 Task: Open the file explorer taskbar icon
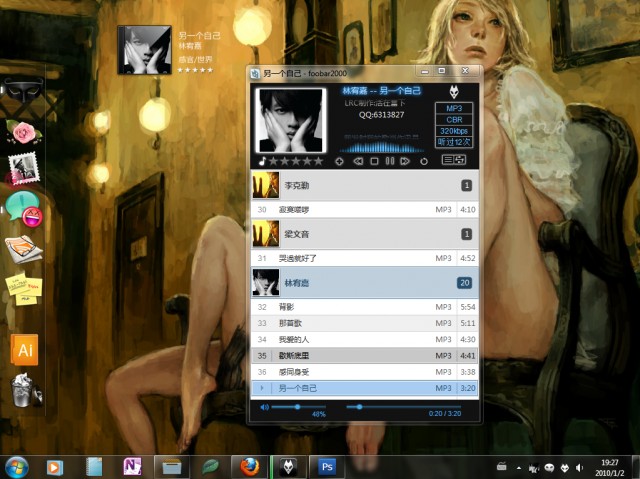171,467
